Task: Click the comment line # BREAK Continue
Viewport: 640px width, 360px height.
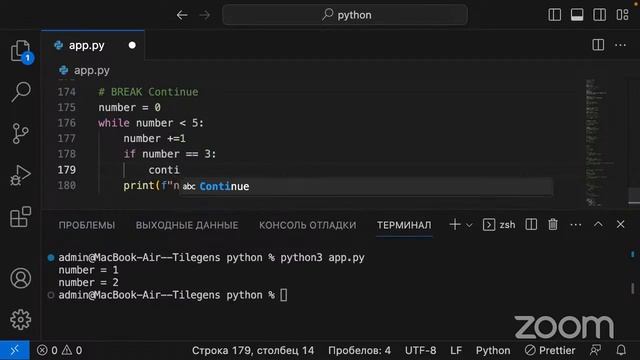Action: pyautogui.click(x=148, y=92)
